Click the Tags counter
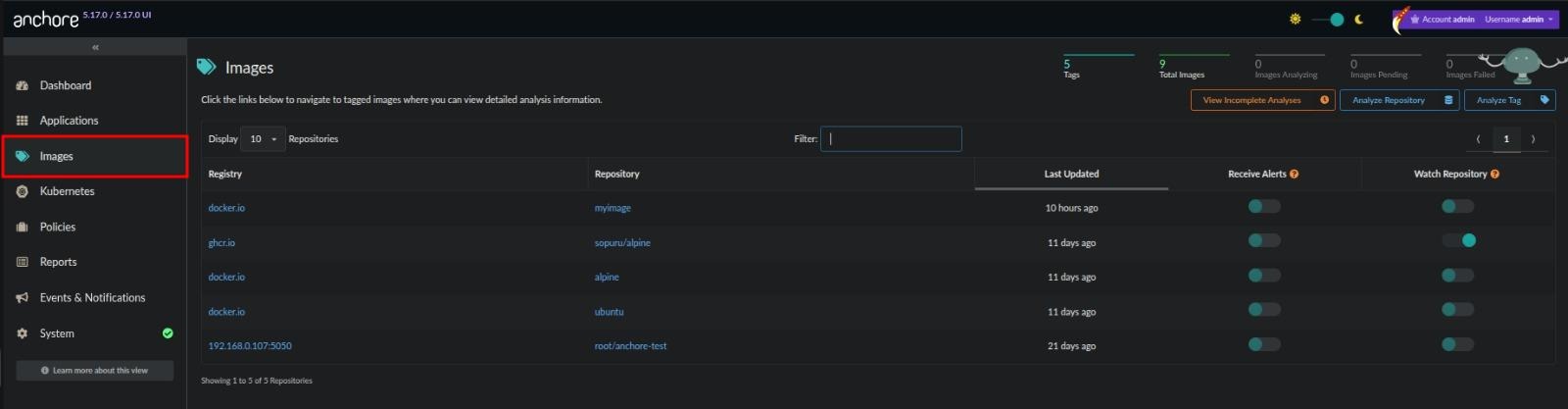The image size is (1568, 409). pyautogui.click(x=1099, y=68)
